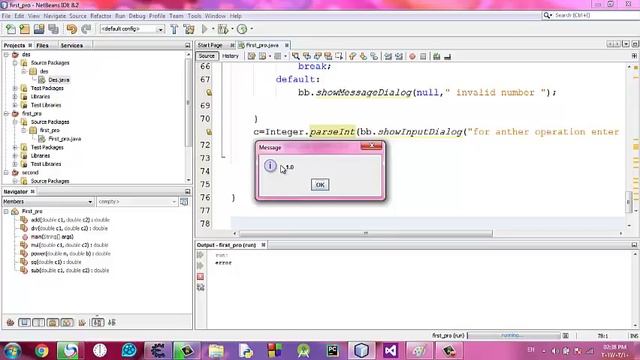Click the editor horizontal scrollbar
The image size is (640, 360).
pos(366,233)
